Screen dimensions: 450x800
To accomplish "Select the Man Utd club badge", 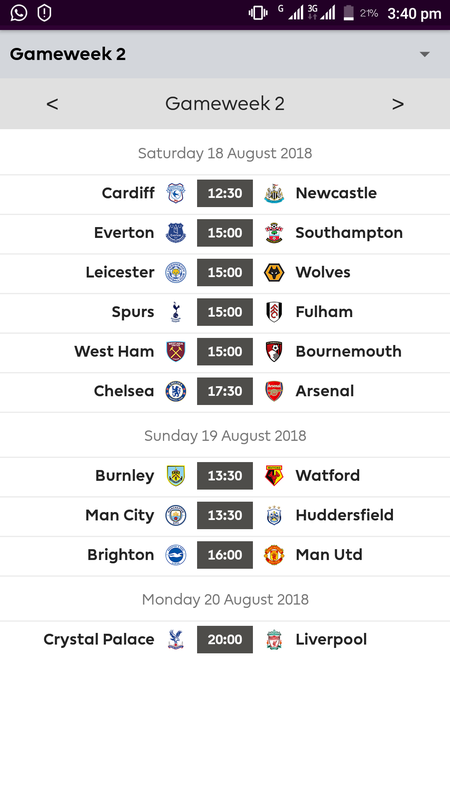I will [x=274, y=555].
